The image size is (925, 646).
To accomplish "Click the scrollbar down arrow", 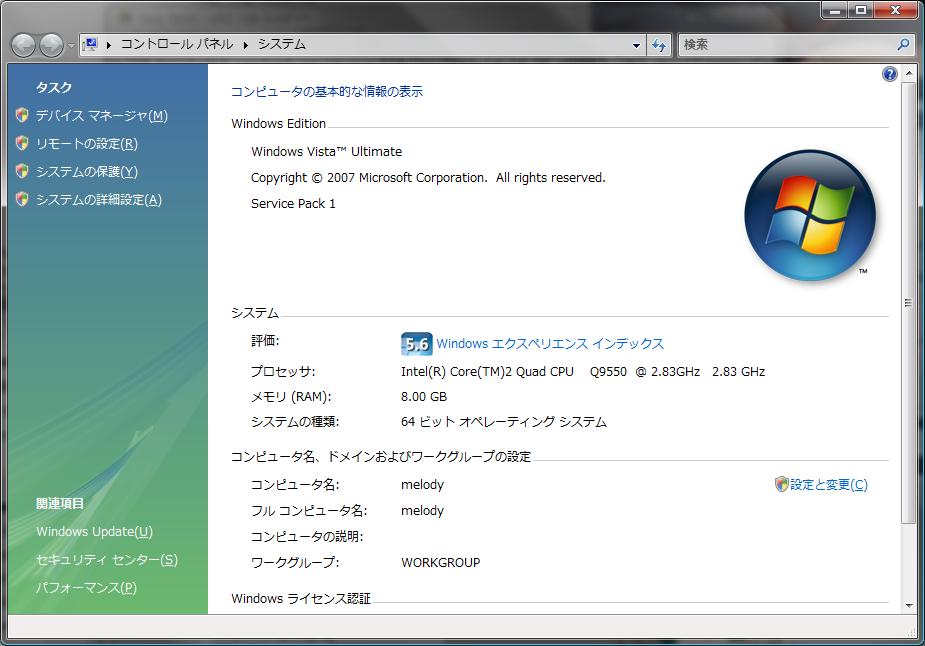I will coord(908,606).
